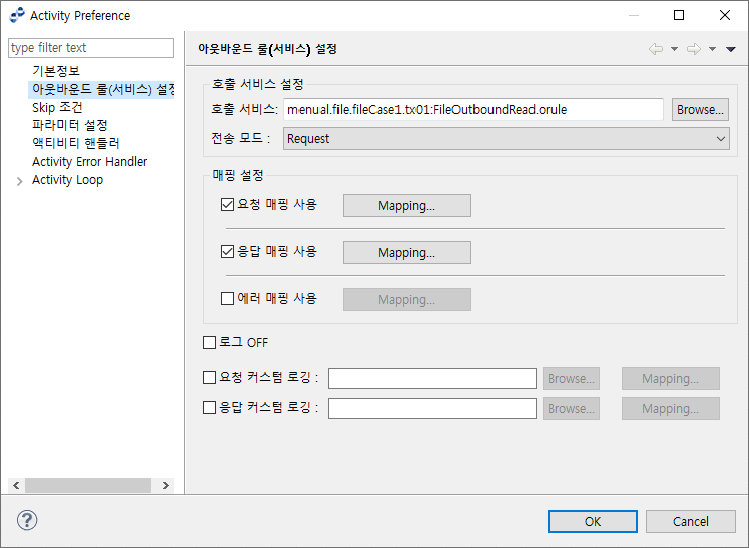Select Skip 조건 in the tree
This screenshot has width=749, height=548.
(x=57, y=107)
